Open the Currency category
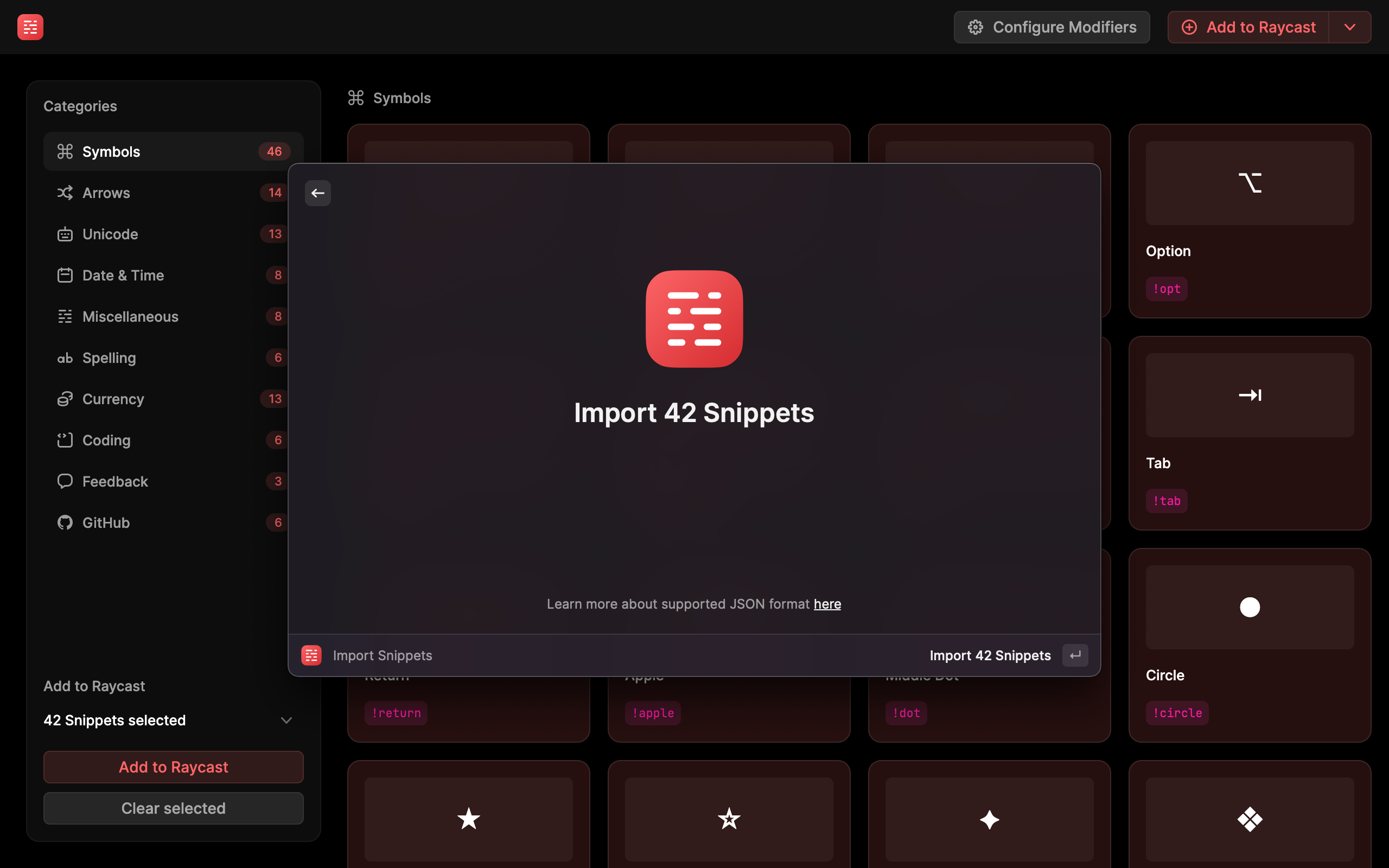The image size is (1389, 868). 173,399
